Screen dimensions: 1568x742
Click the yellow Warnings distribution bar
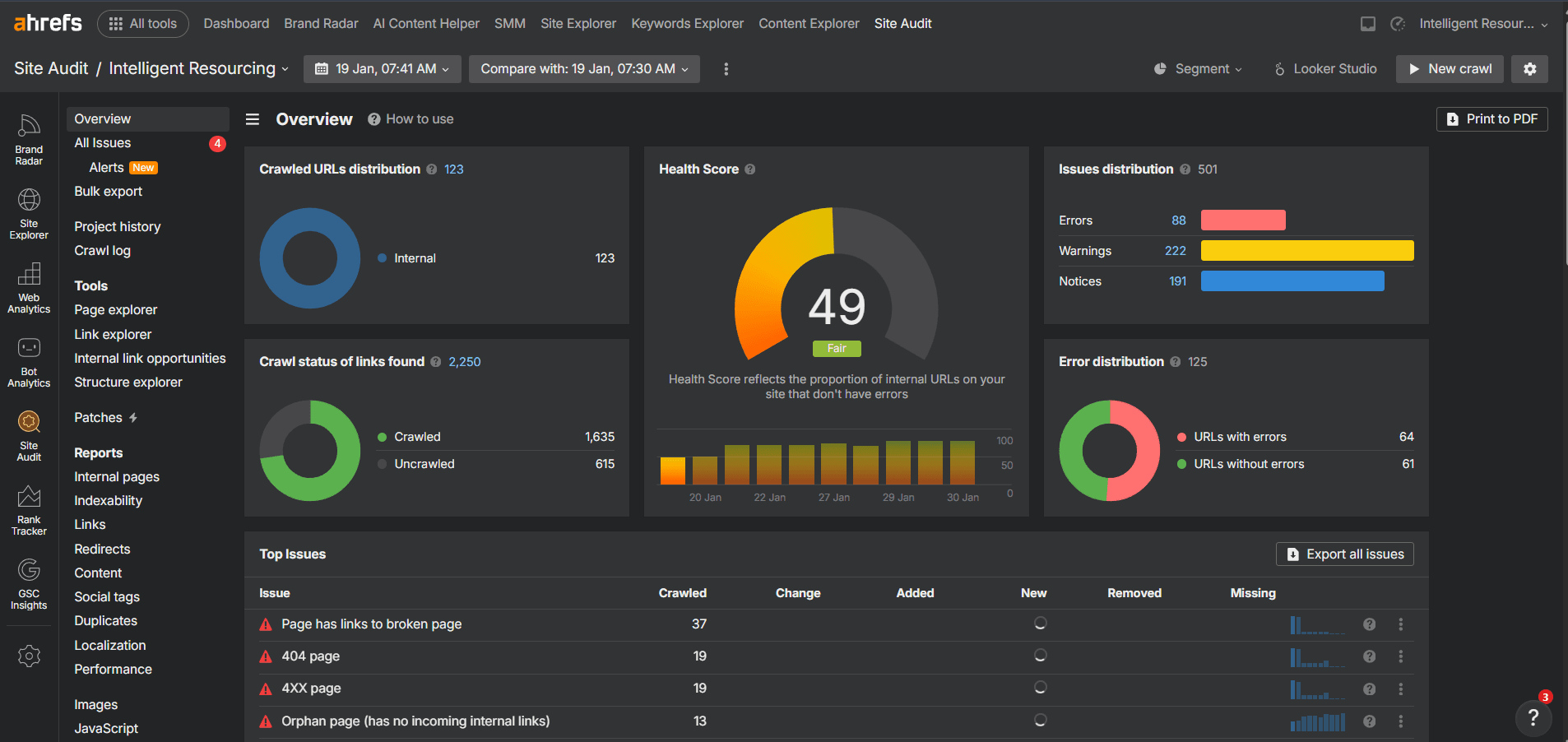[1306, 250]
